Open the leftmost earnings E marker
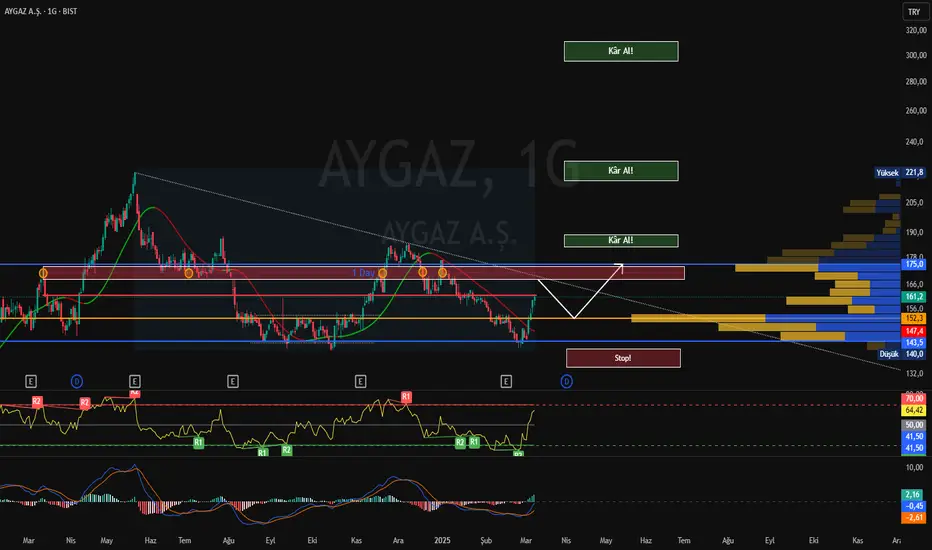 coord(31,381)
